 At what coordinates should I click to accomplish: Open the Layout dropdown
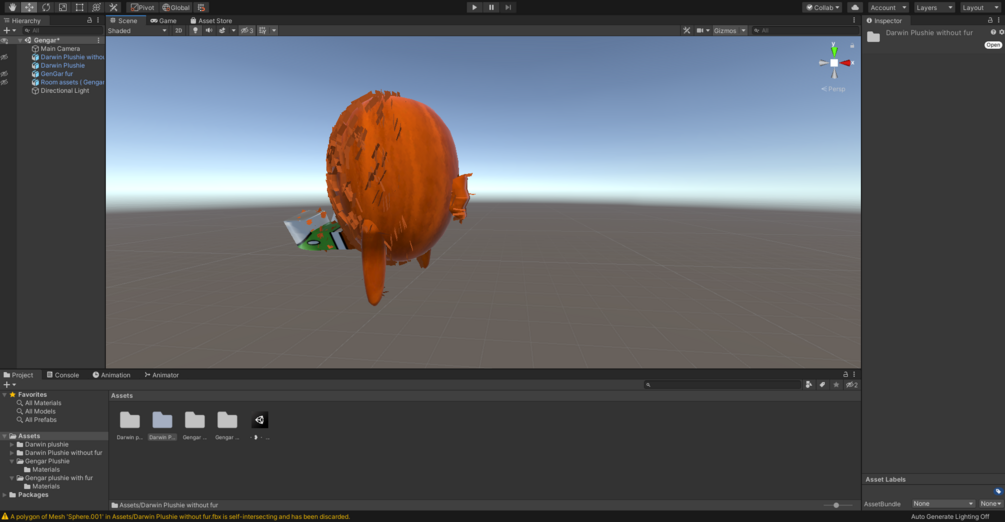pyautogui.click(x=980, y=7)
